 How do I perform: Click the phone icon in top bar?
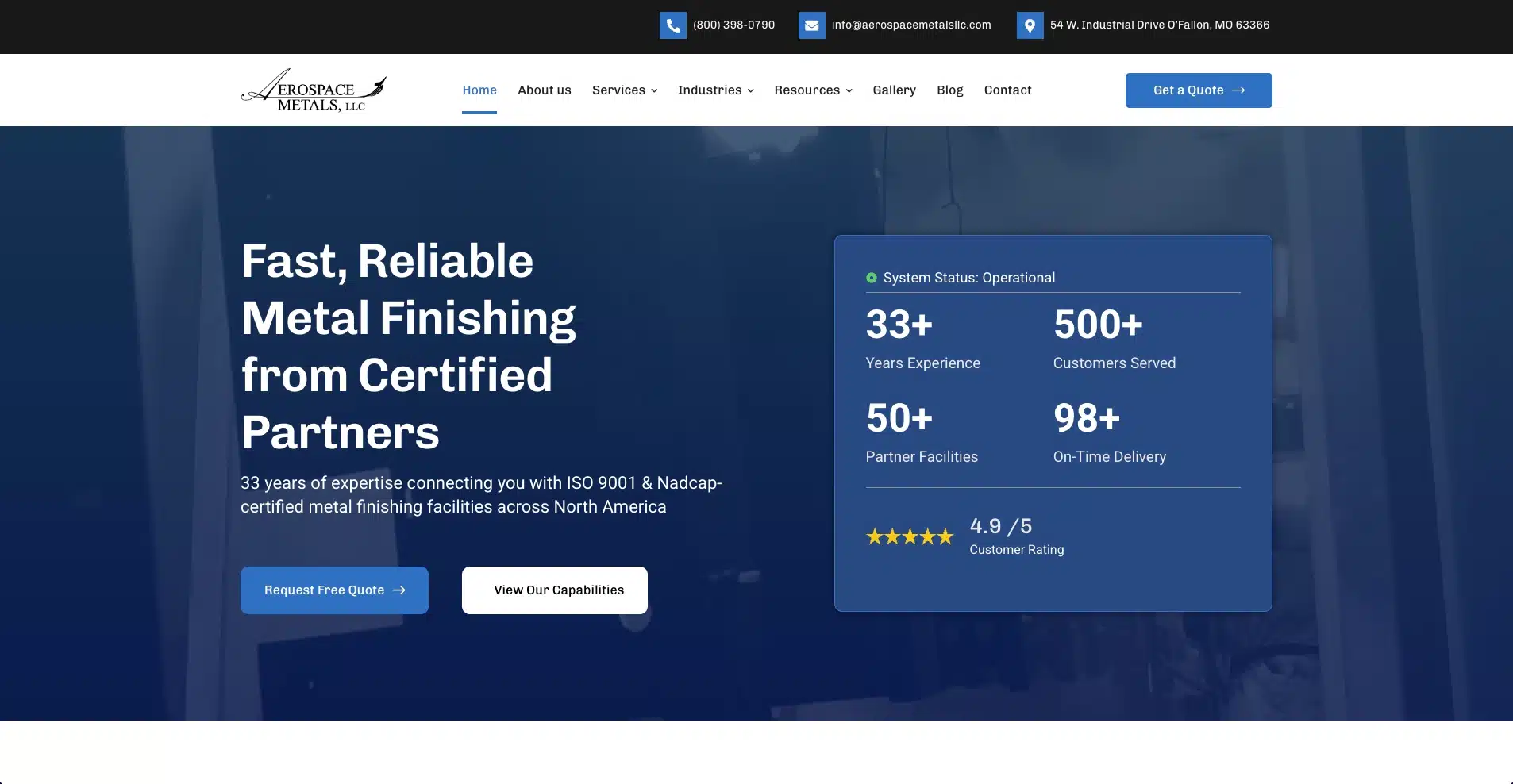672,25
